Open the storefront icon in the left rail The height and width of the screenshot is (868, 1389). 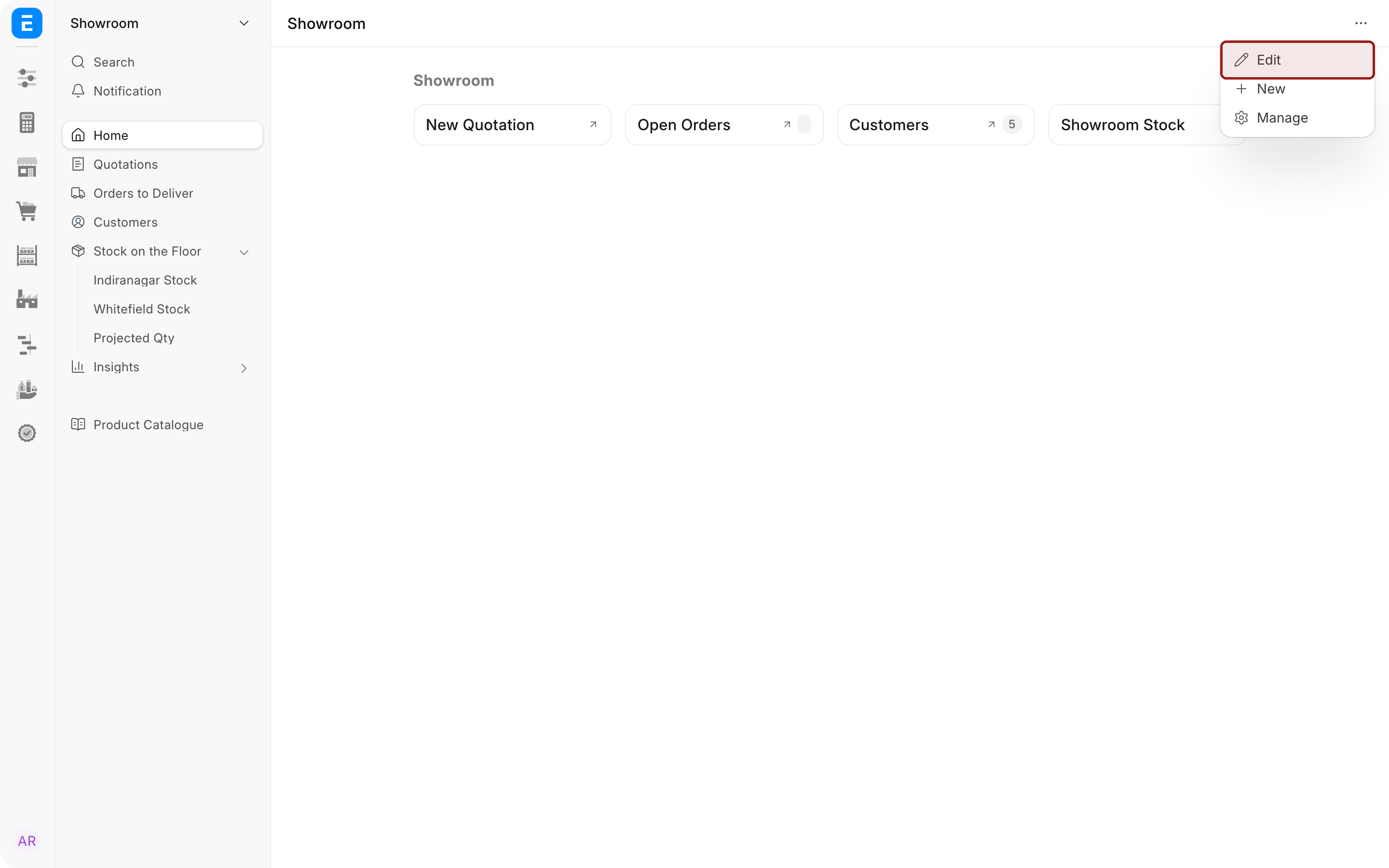(27, 167)
